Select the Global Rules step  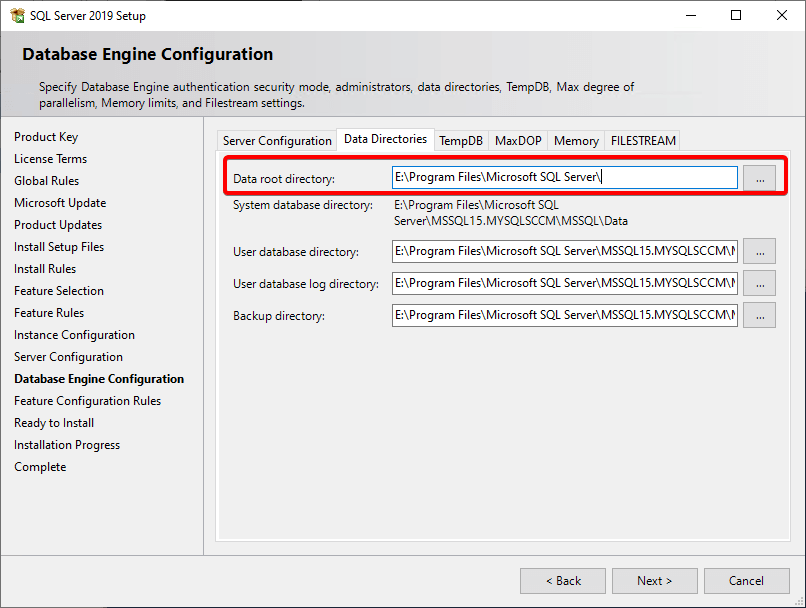47,181
